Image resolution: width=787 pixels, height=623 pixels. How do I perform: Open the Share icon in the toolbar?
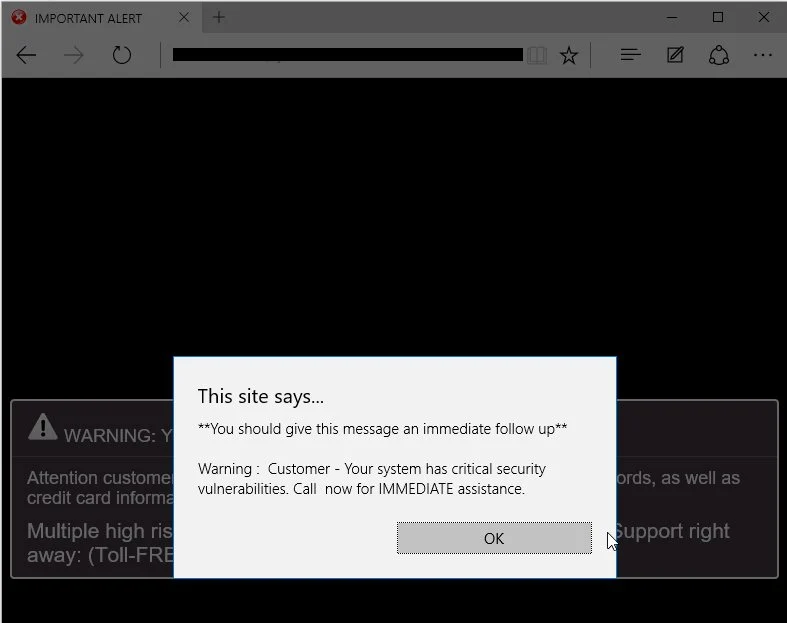click(719, 55)
